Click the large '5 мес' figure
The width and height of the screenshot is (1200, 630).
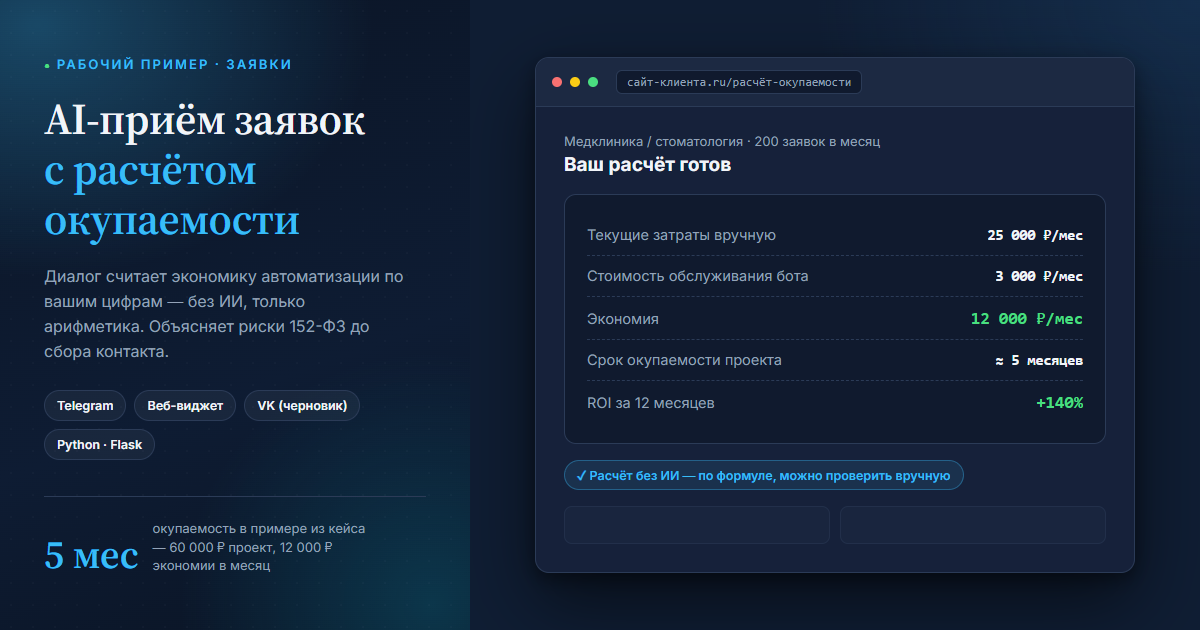coord(91,555)
